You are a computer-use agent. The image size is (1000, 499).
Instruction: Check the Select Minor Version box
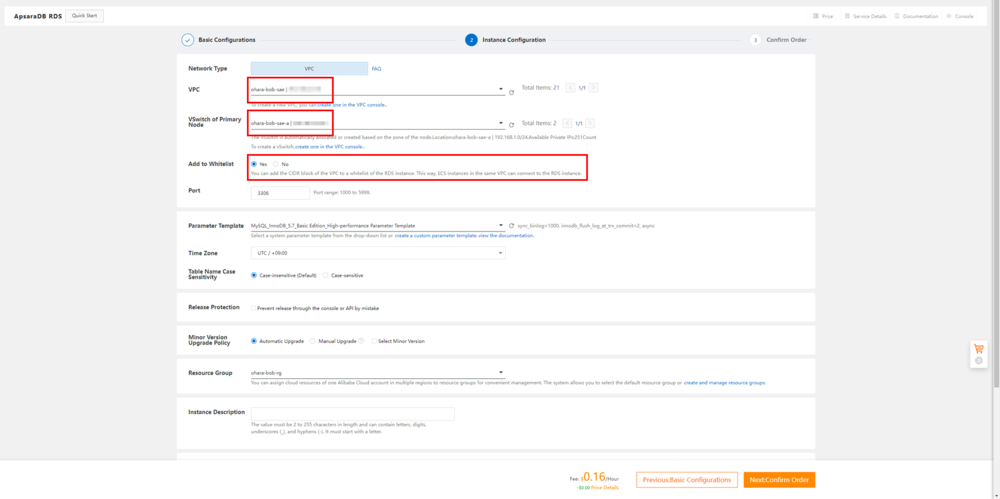tap(374, 341)
